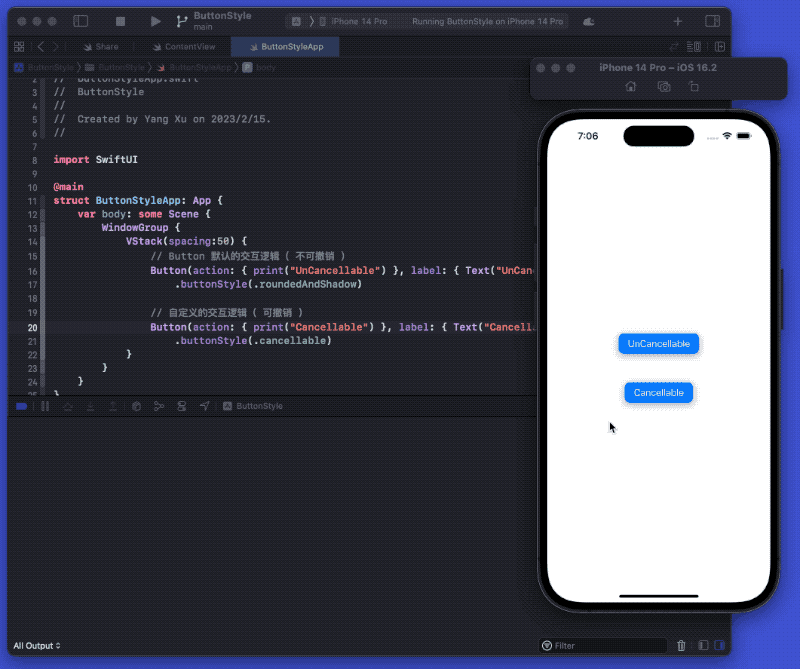Image resolution: width=800 pixels, height=669 pixels.
Task: Toggle the Xcode navigator sidebar
Action: (x=81, y=21)
